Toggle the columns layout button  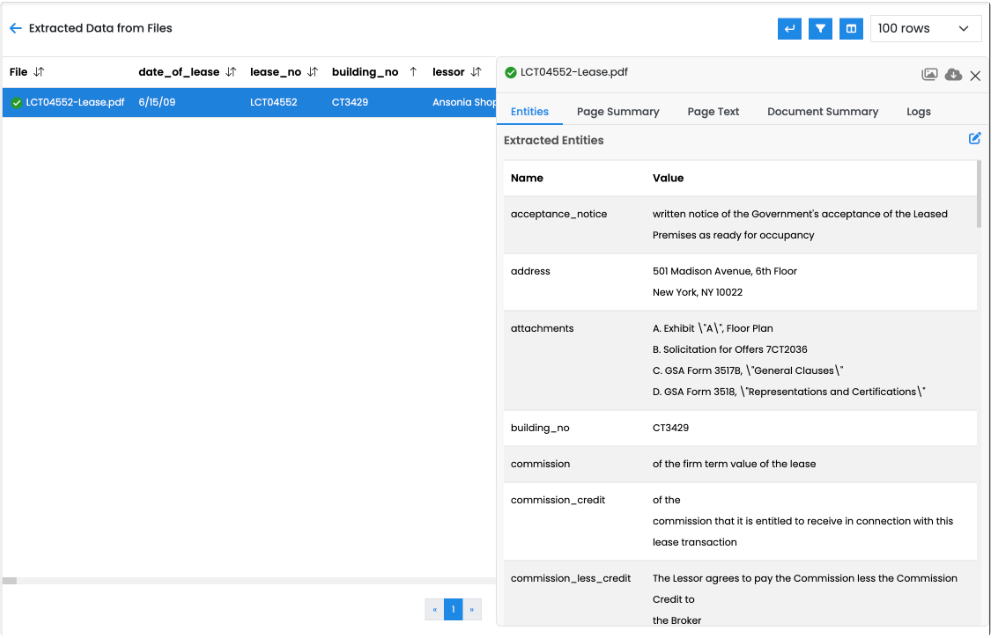point(851,28)
